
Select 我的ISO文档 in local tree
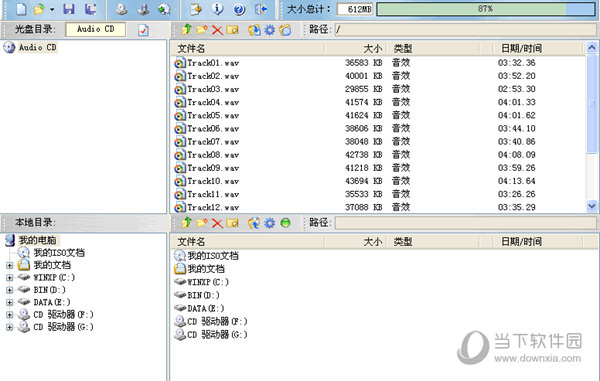[59, 252]
